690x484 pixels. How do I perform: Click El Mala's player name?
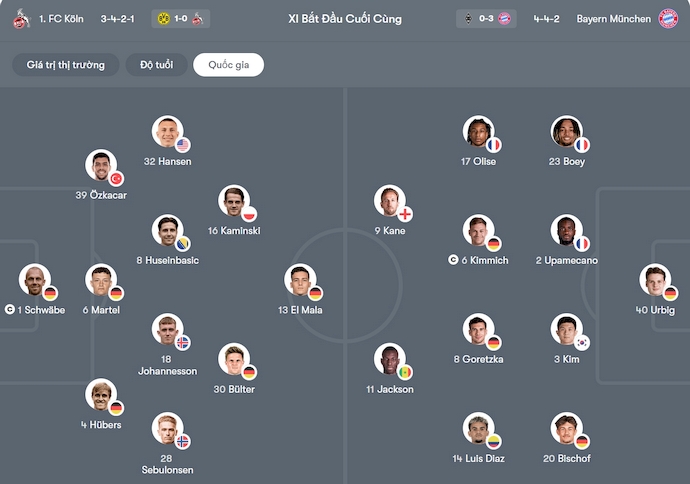[x=300, y=310]
